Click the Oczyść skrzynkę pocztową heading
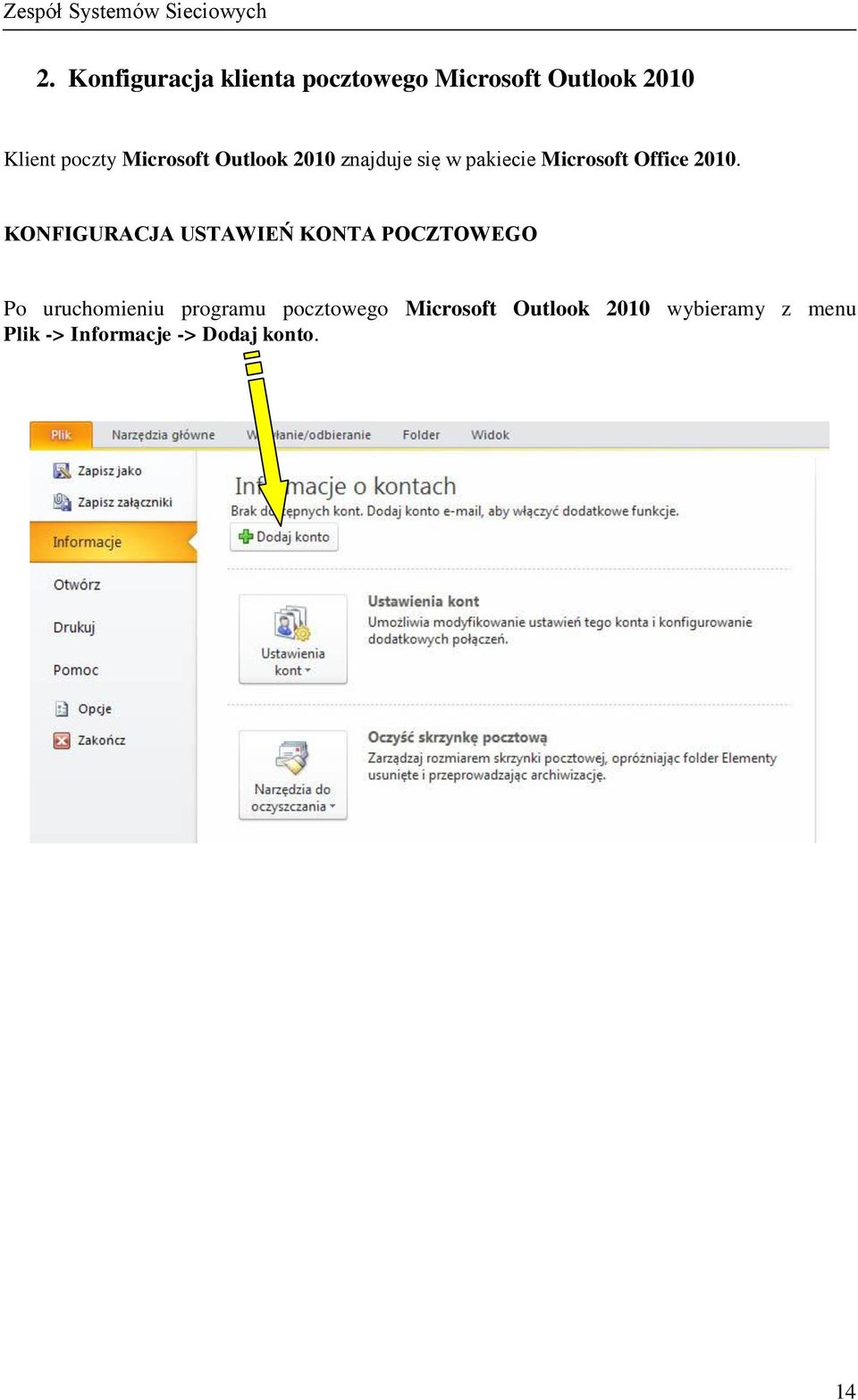This screenshot has height=1400, width=858. click(458, 737)
